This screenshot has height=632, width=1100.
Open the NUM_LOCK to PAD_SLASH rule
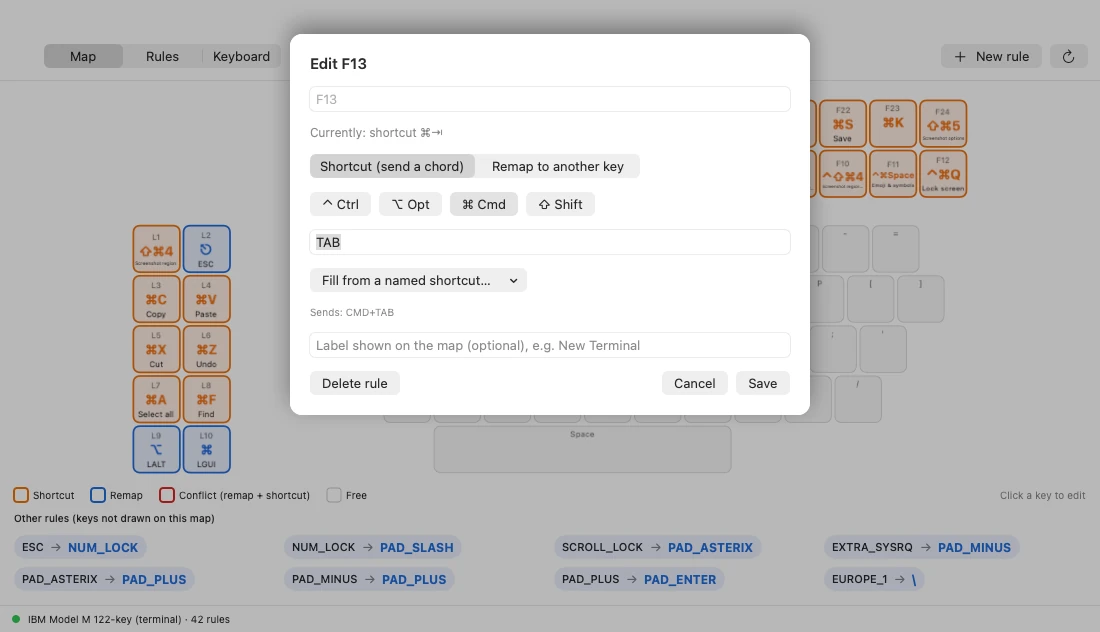click(373, 547)
